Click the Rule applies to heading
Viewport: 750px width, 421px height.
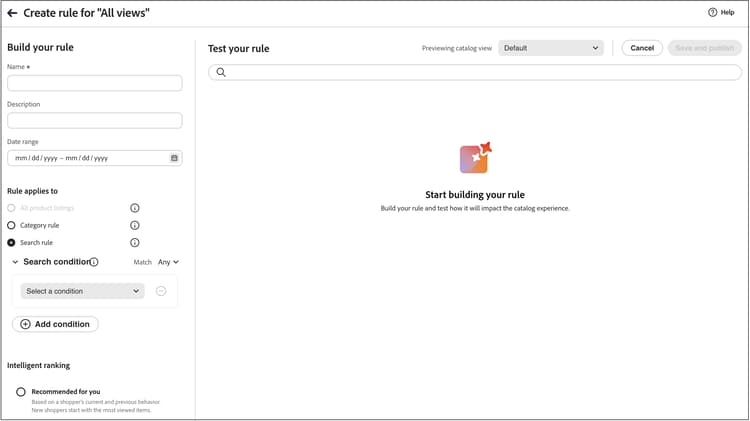(x=32, y=191)
